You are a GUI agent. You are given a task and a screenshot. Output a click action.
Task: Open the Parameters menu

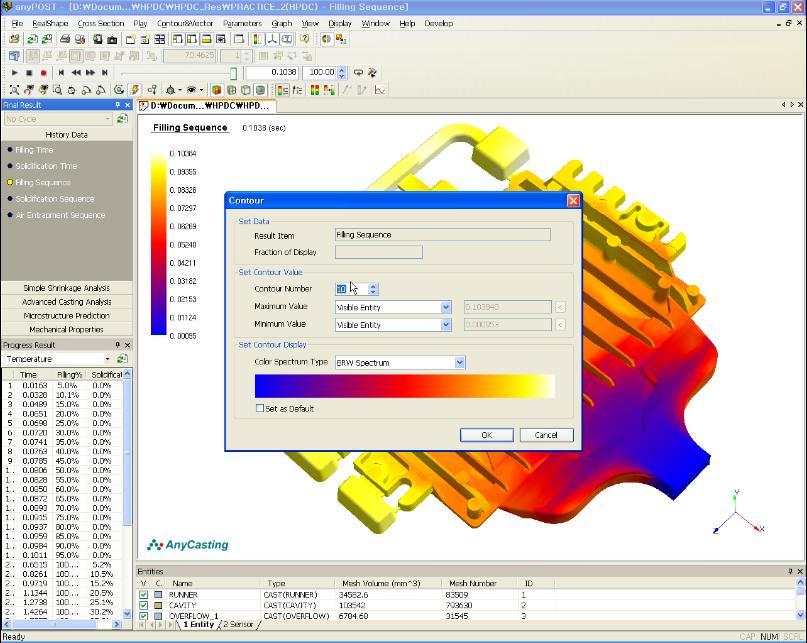click(x=242, y=23)
